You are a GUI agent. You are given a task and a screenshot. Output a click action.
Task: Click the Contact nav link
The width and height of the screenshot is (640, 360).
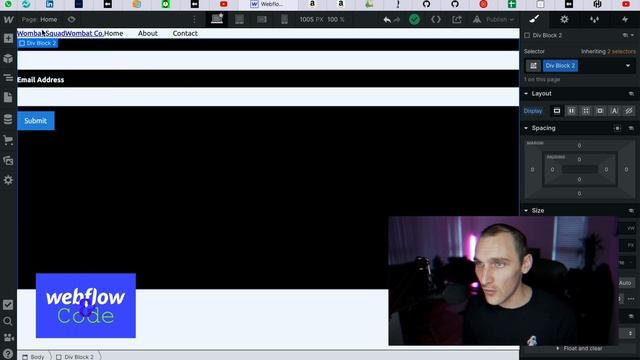point(185,33)
